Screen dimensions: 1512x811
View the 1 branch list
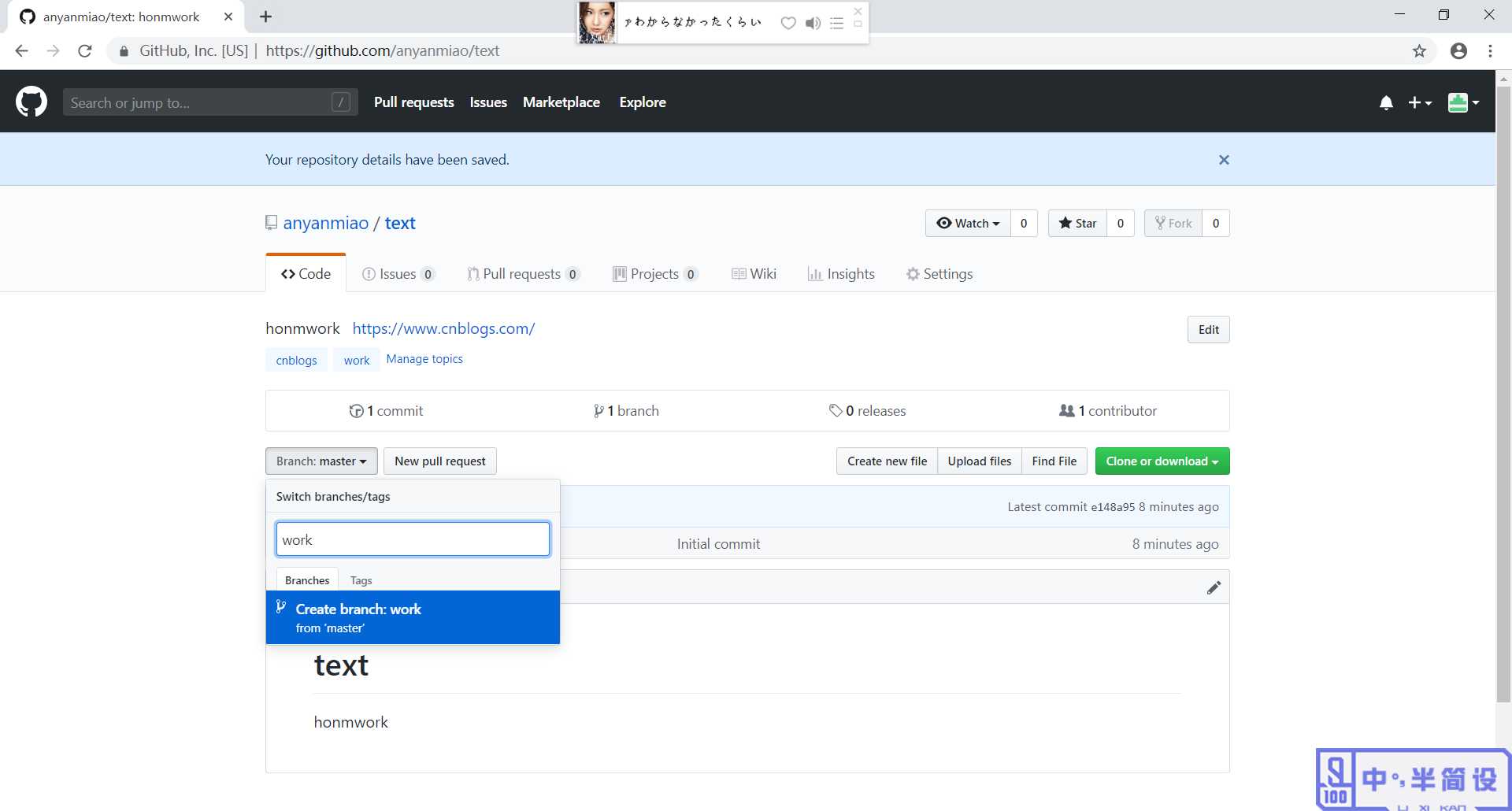pos(626,411)
